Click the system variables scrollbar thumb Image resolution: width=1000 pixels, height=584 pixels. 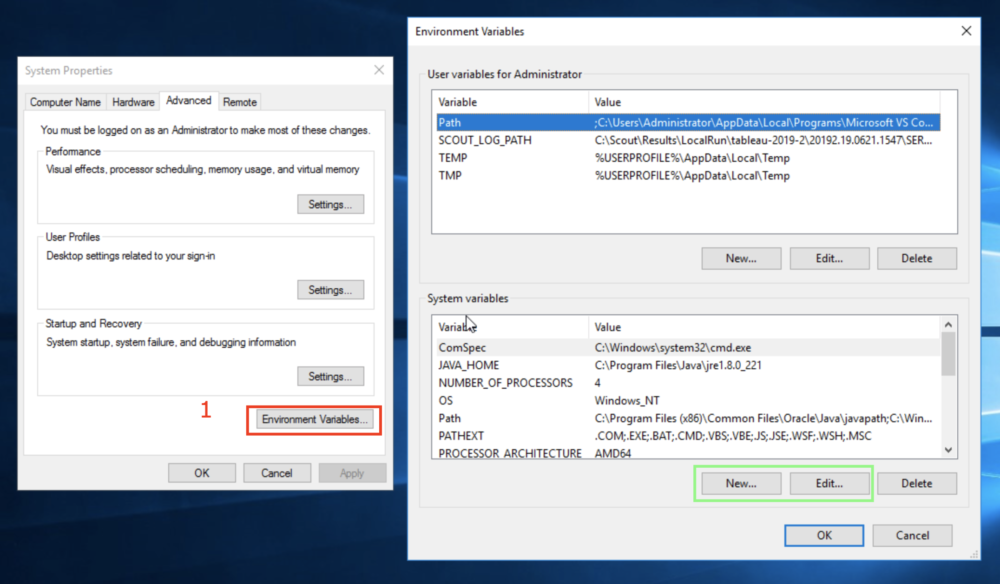tap(948, 354)
